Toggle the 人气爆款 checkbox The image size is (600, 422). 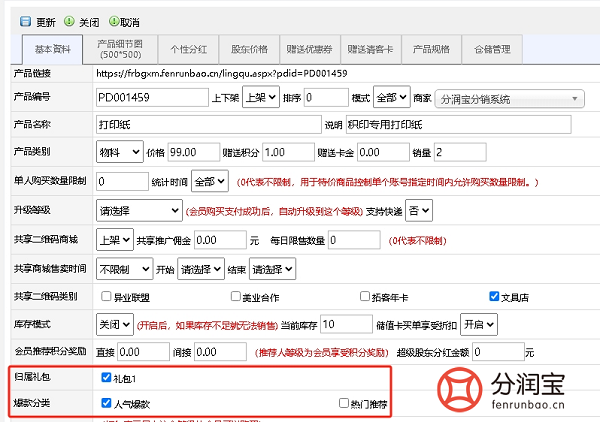point(107,403)
